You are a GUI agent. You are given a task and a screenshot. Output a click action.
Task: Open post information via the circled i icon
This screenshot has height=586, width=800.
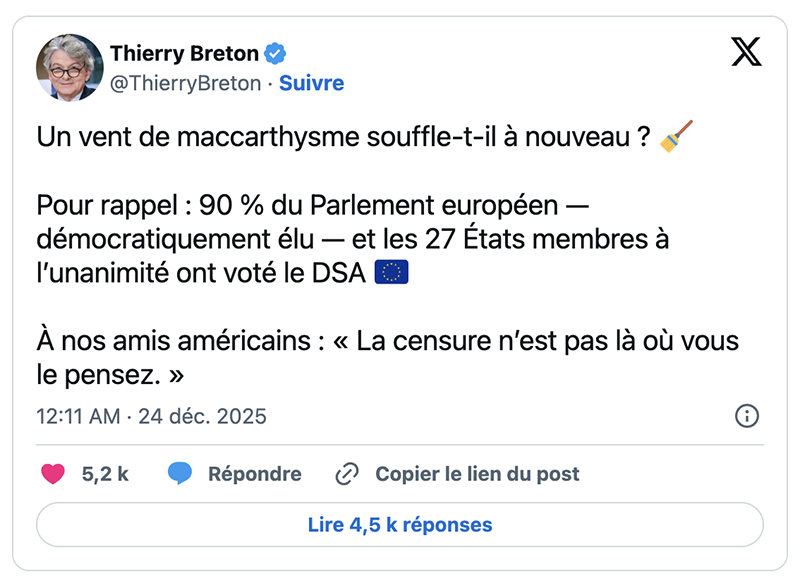pyautogui.click(x=746, y=416)
